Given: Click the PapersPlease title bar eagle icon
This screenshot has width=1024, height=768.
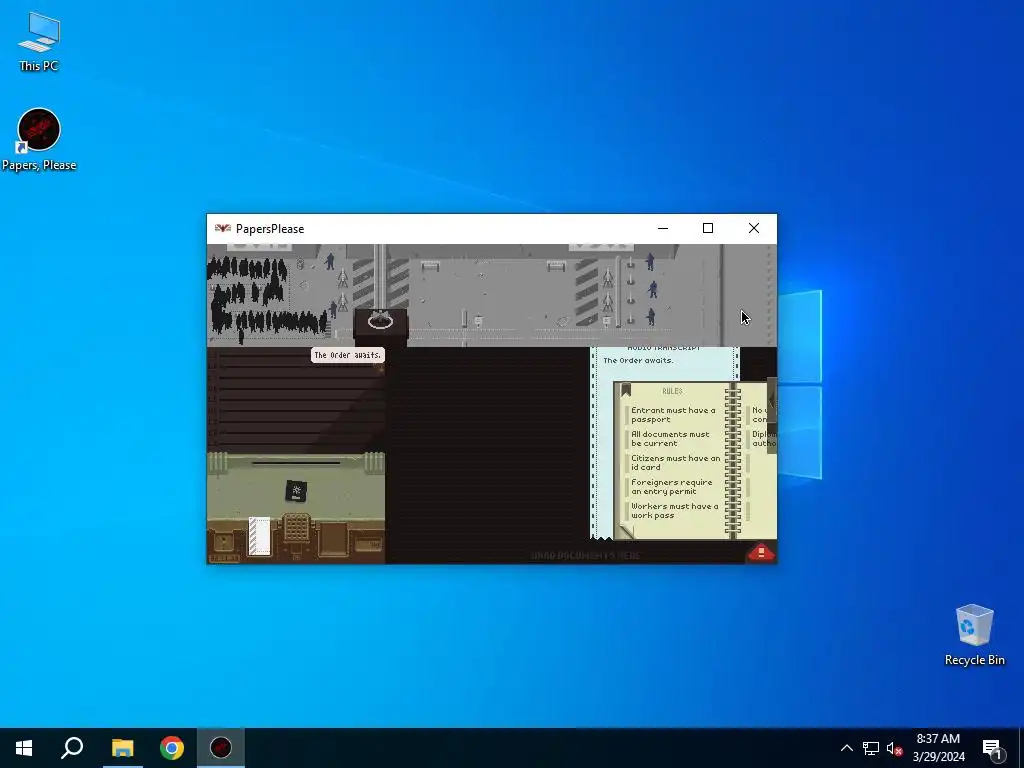Looking at the screenshot, I should tap(223, 228).
